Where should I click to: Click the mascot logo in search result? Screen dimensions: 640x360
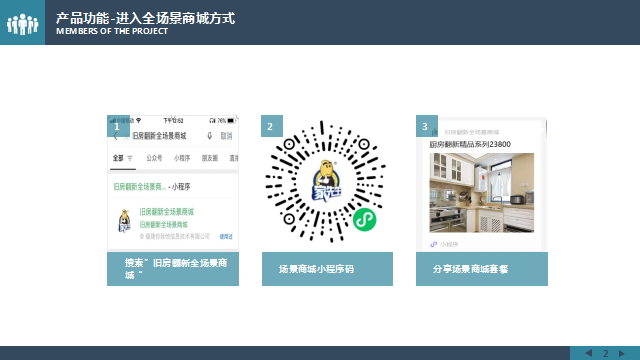coord(124,221)
